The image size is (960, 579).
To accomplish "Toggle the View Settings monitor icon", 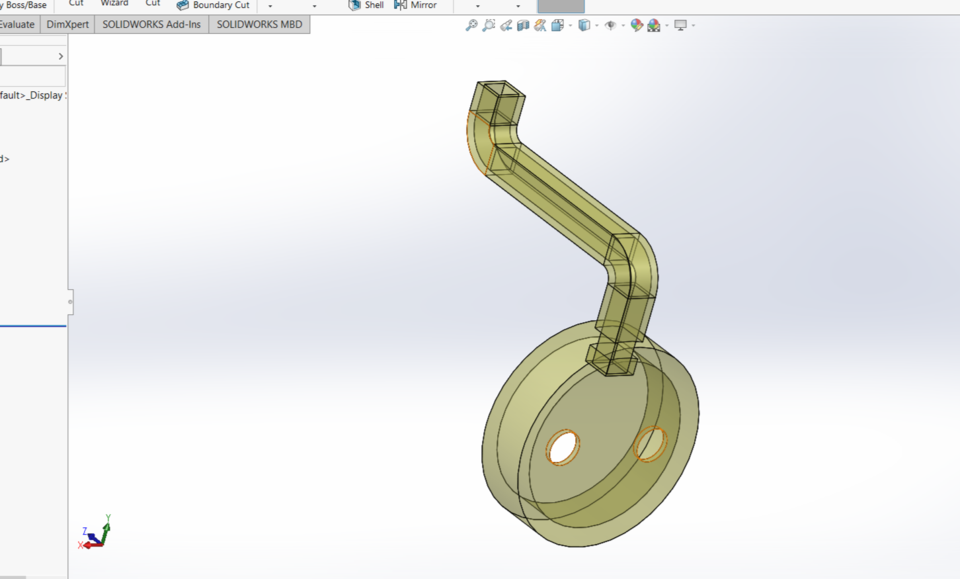I will click(679, 24).
